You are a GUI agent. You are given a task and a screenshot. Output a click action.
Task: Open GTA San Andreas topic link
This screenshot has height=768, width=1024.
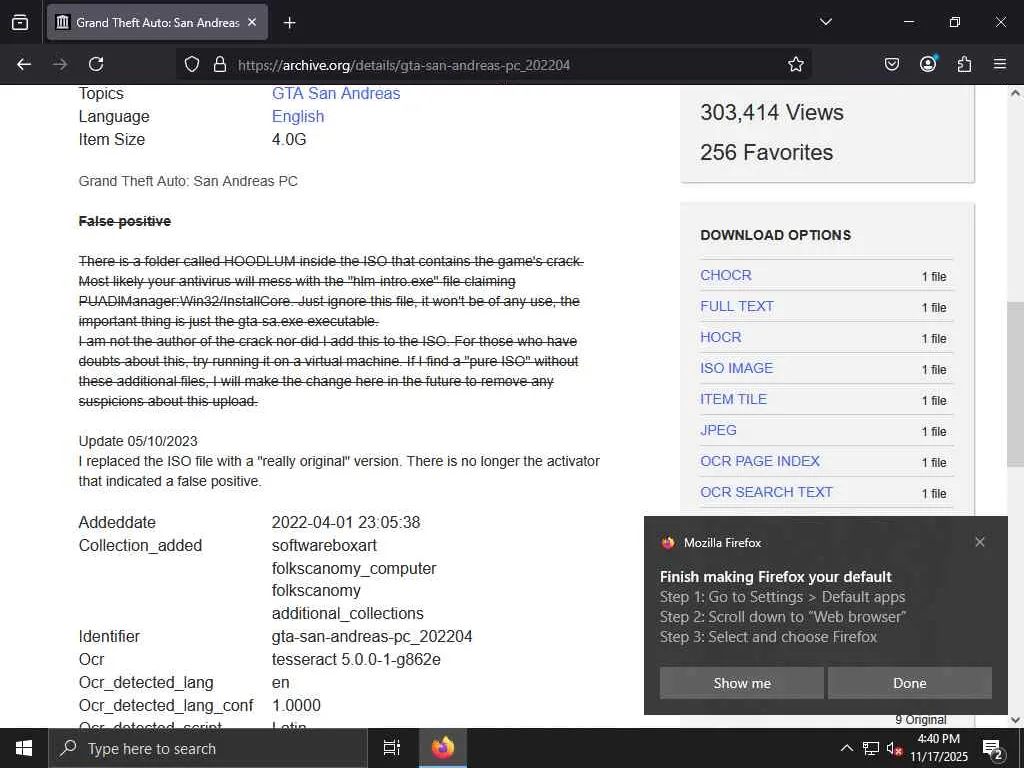[336, 93]
